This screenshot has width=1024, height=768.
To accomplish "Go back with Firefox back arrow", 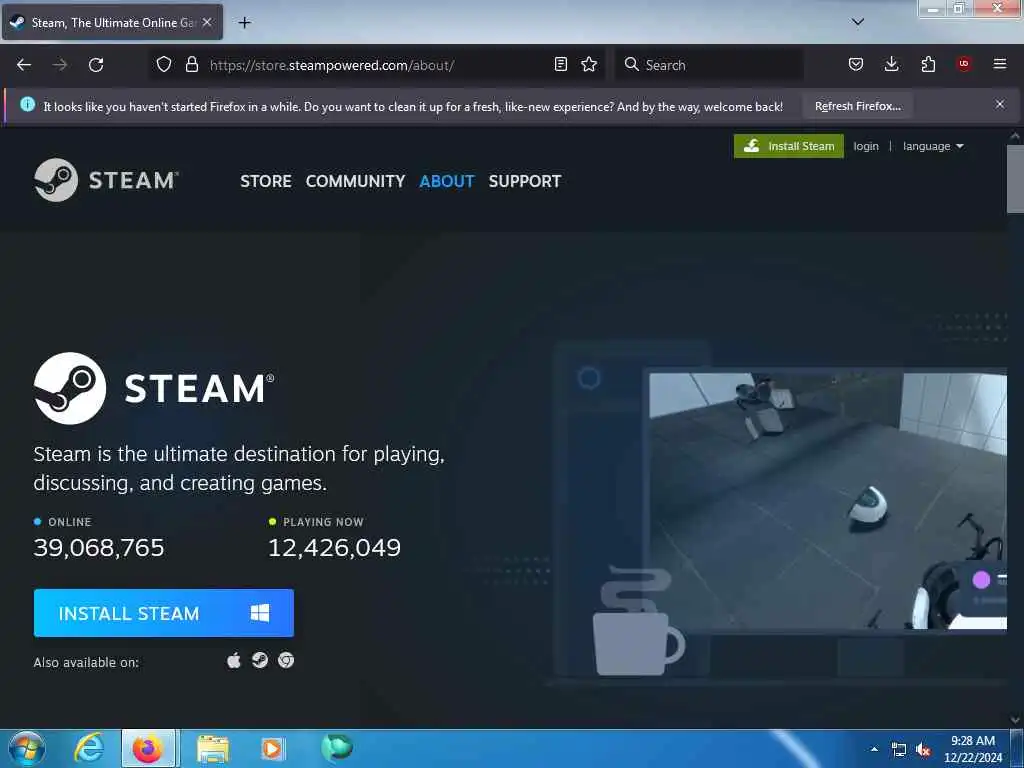I will (24, 65).
